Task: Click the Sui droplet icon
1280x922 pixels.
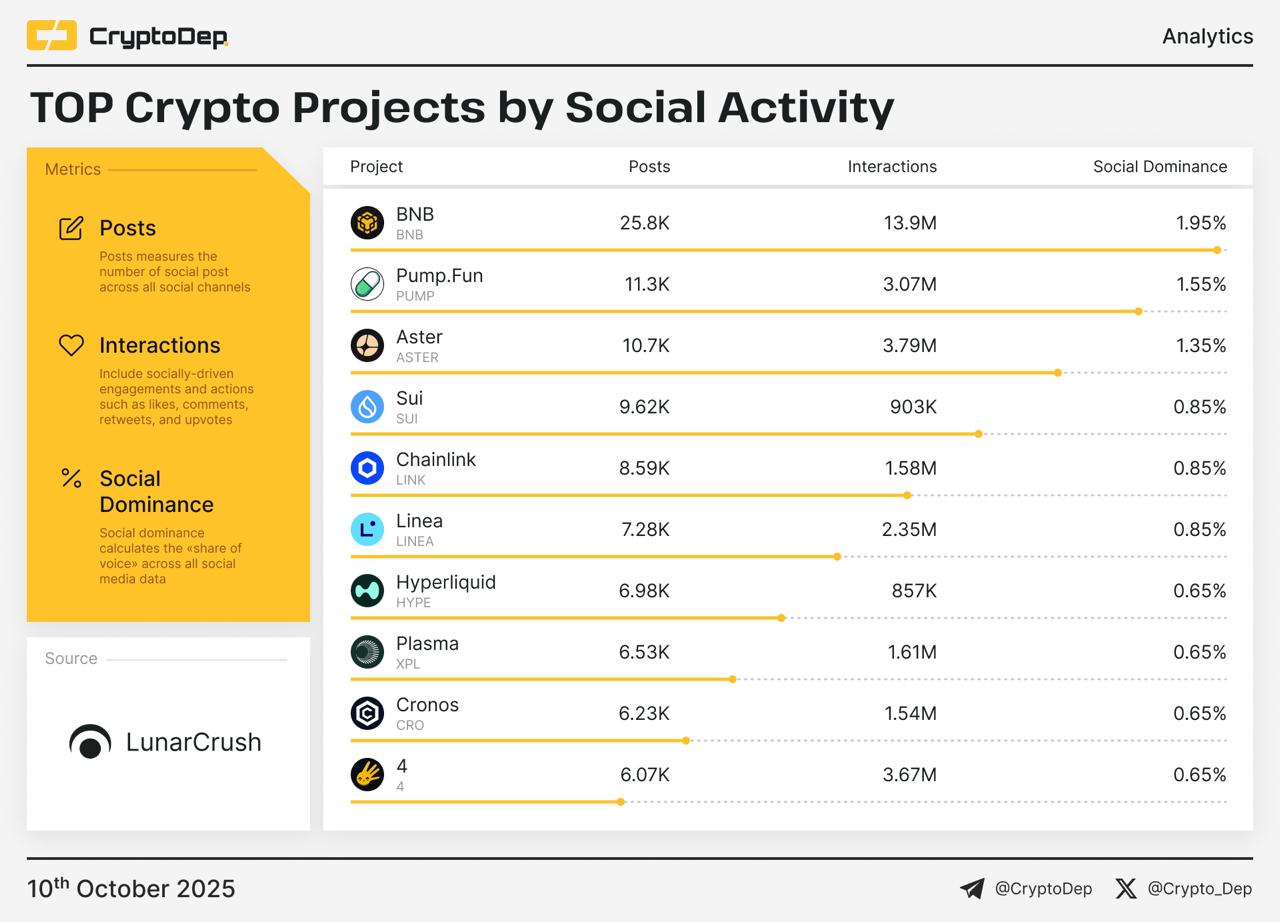Action: pyautogui.click(x=367, y=407)
